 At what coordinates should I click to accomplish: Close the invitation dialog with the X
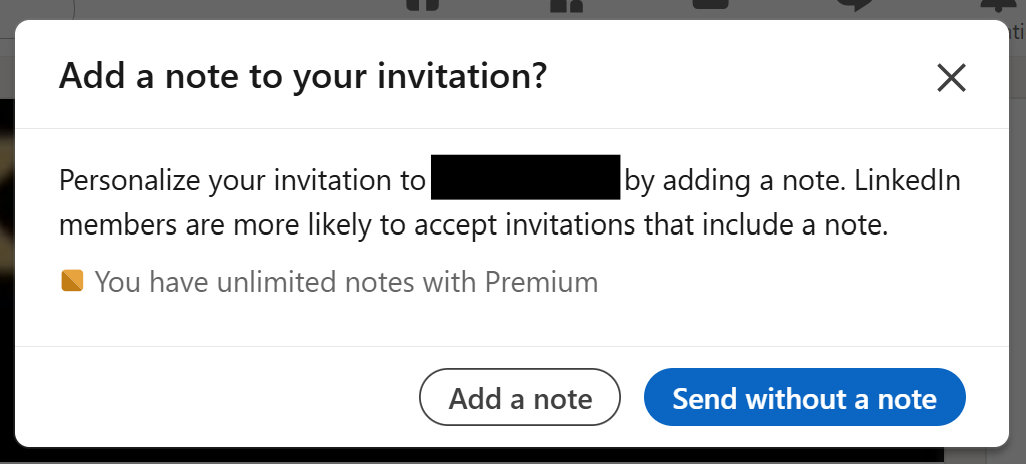[950, 78]
